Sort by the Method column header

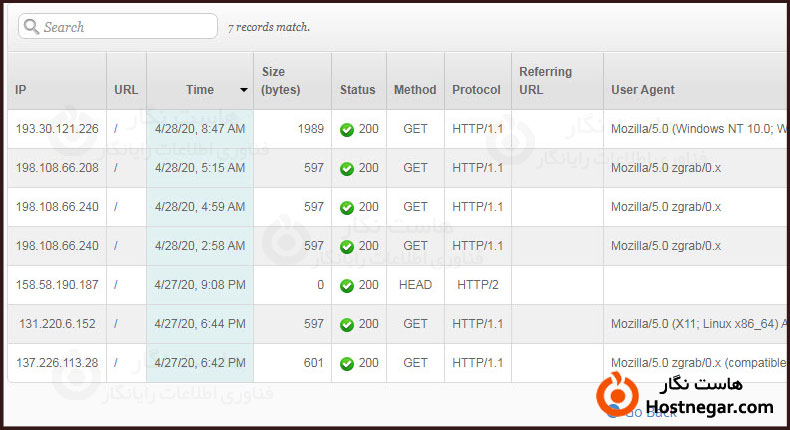click(x=415, y=90)
